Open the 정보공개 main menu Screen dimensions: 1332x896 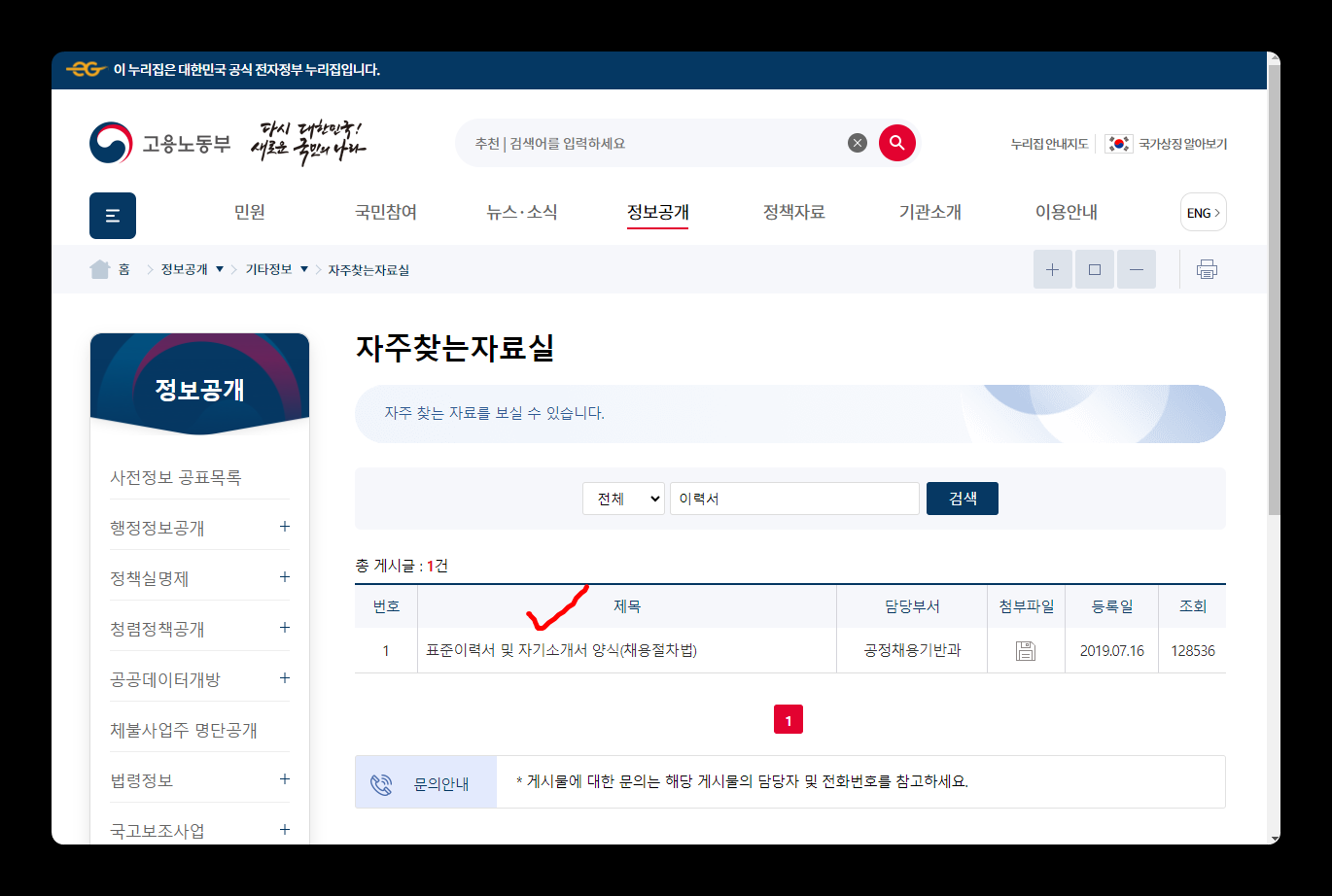(658, 212)
